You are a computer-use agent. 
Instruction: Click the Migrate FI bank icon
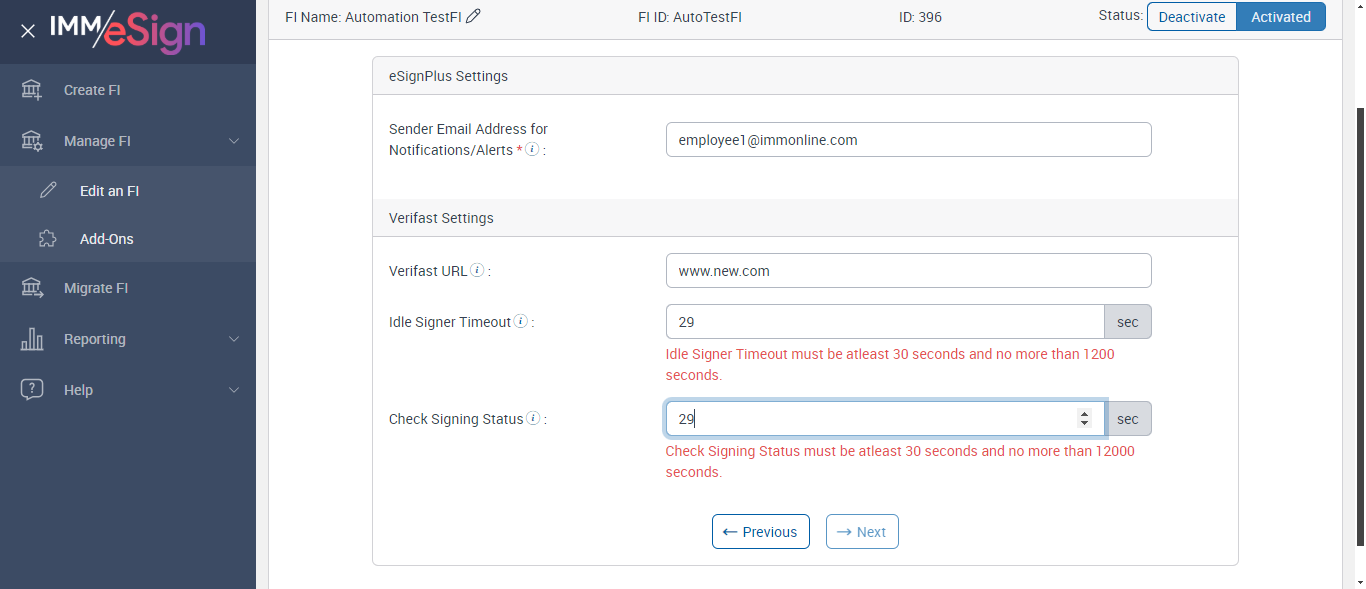(32, 288)
